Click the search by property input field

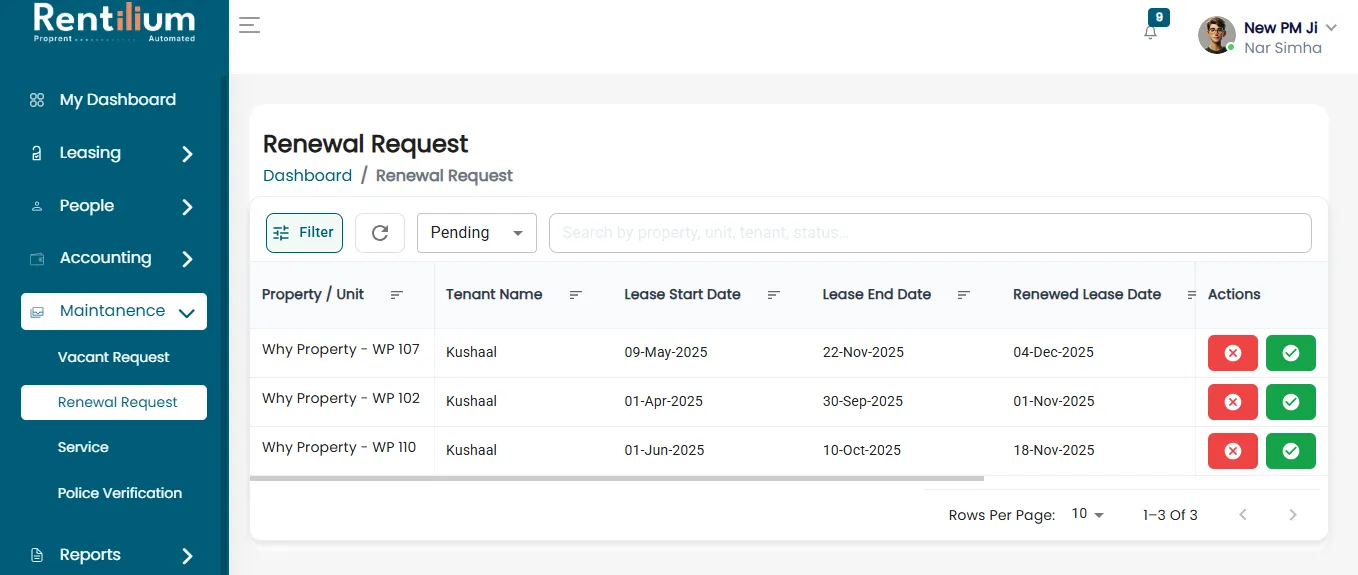930,233
